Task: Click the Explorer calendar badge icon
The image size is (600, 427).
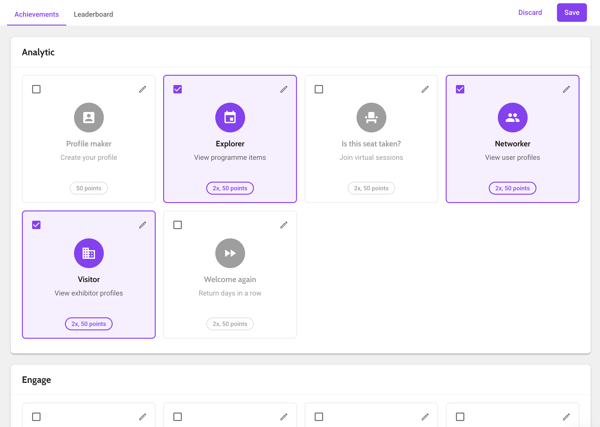Action: point(230,118)
